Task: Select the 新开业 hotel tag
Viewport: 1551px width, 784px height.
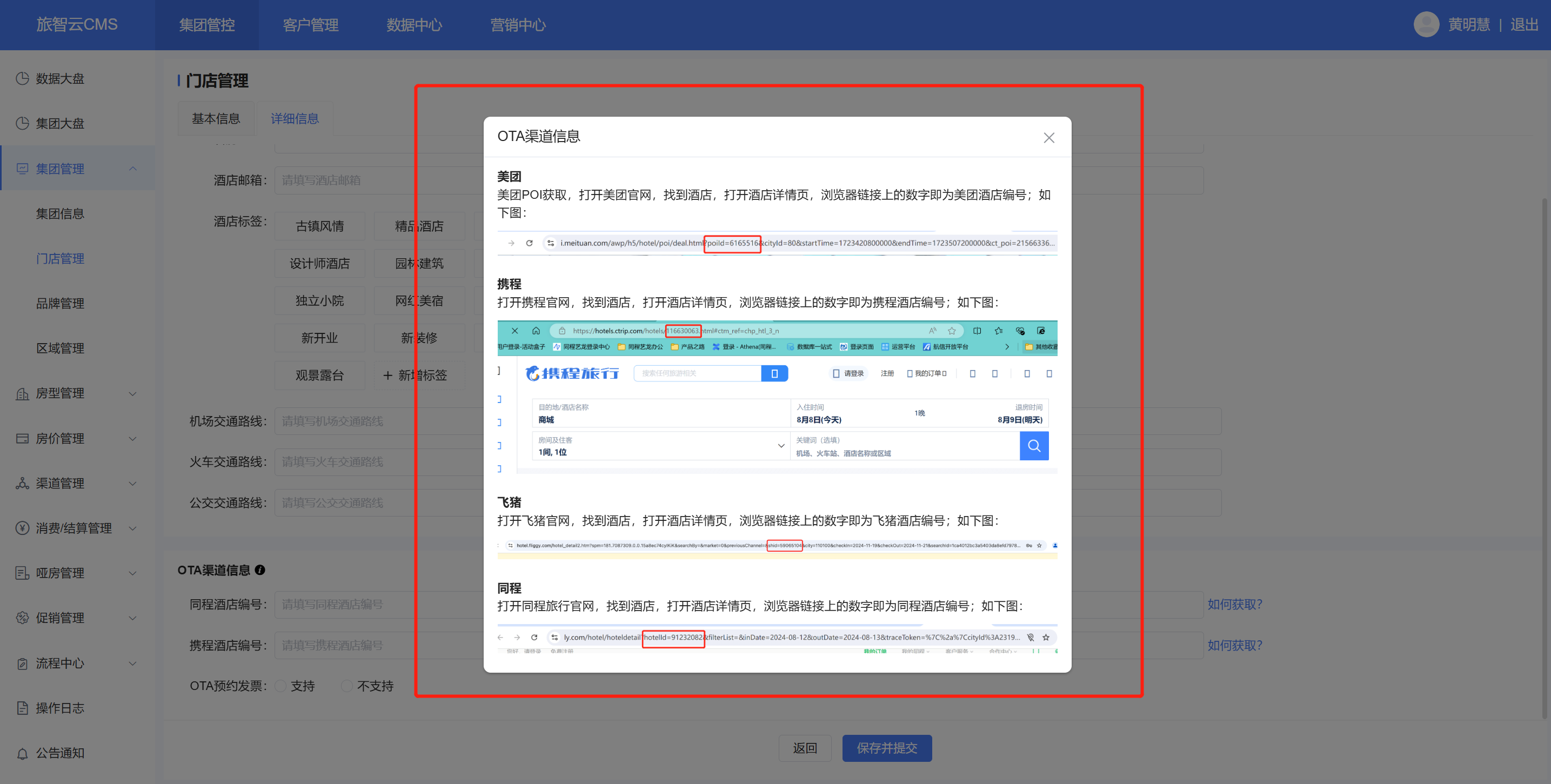Action: tap(320, 338)
